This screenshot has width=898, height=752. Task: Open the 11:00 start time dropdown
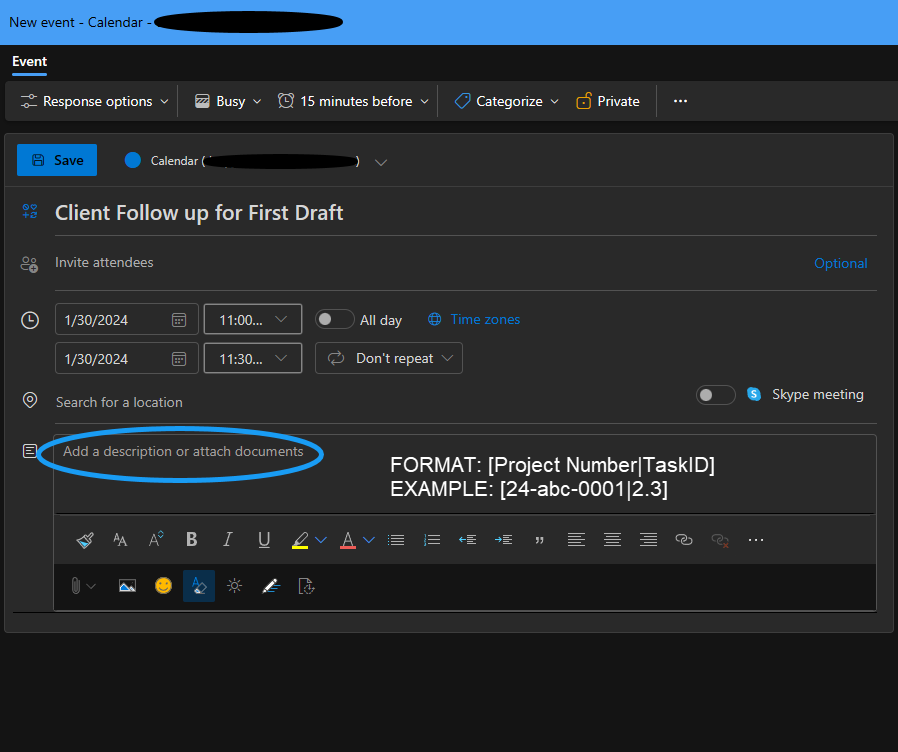[x=253, y=319]
